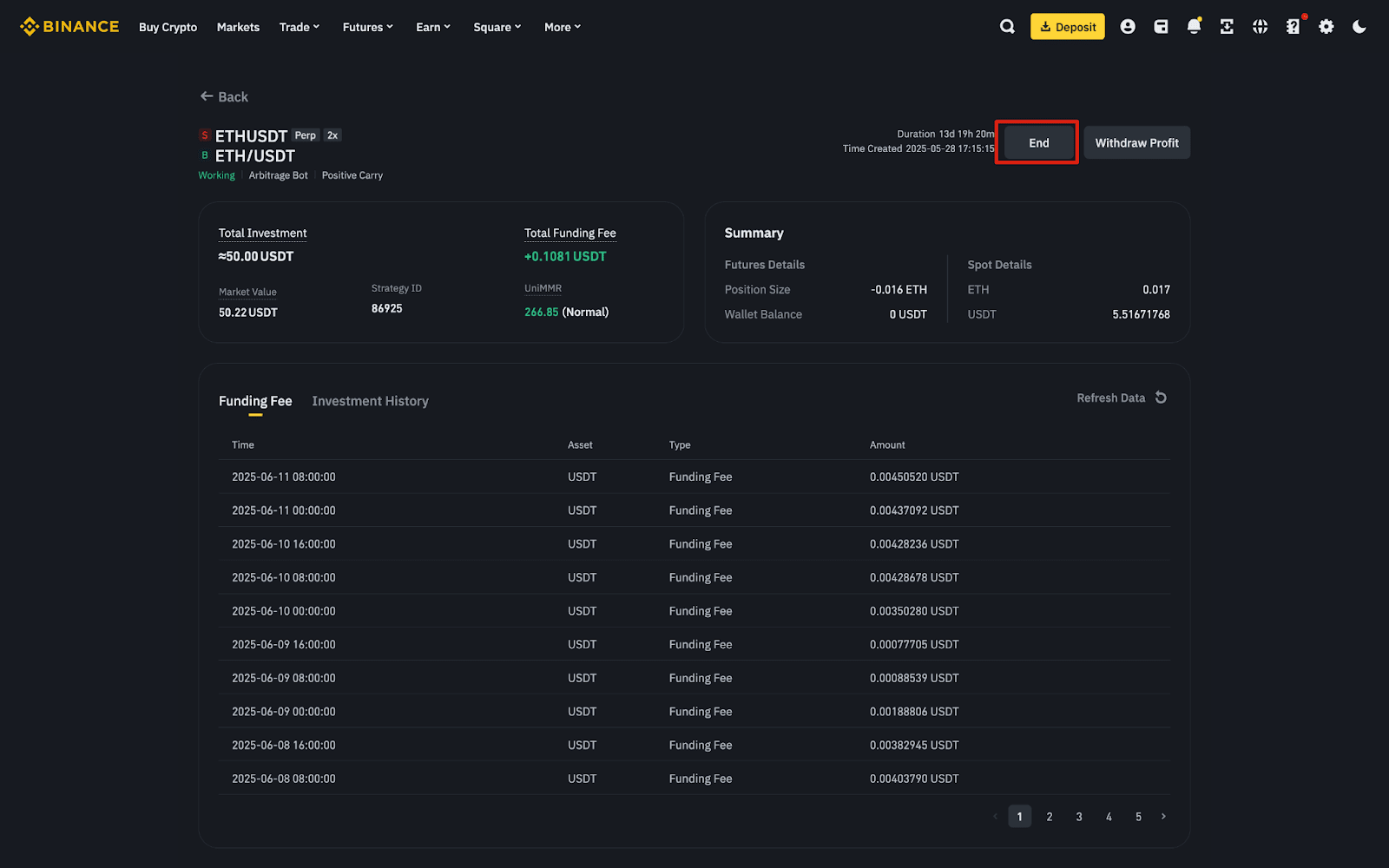Viewport: 1389px width, 868px height.
Task: Click the previous page chevron
Action: pyautogui.click(x=995, y=816)
